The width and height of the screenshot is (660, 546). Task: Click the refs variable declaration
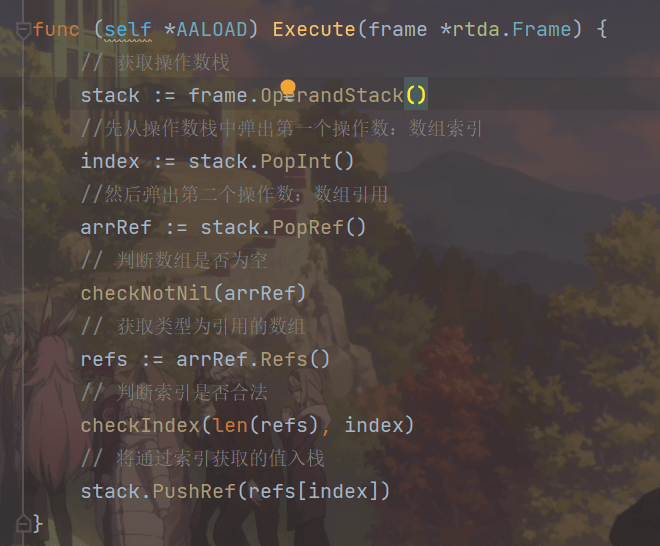(104, 360)
